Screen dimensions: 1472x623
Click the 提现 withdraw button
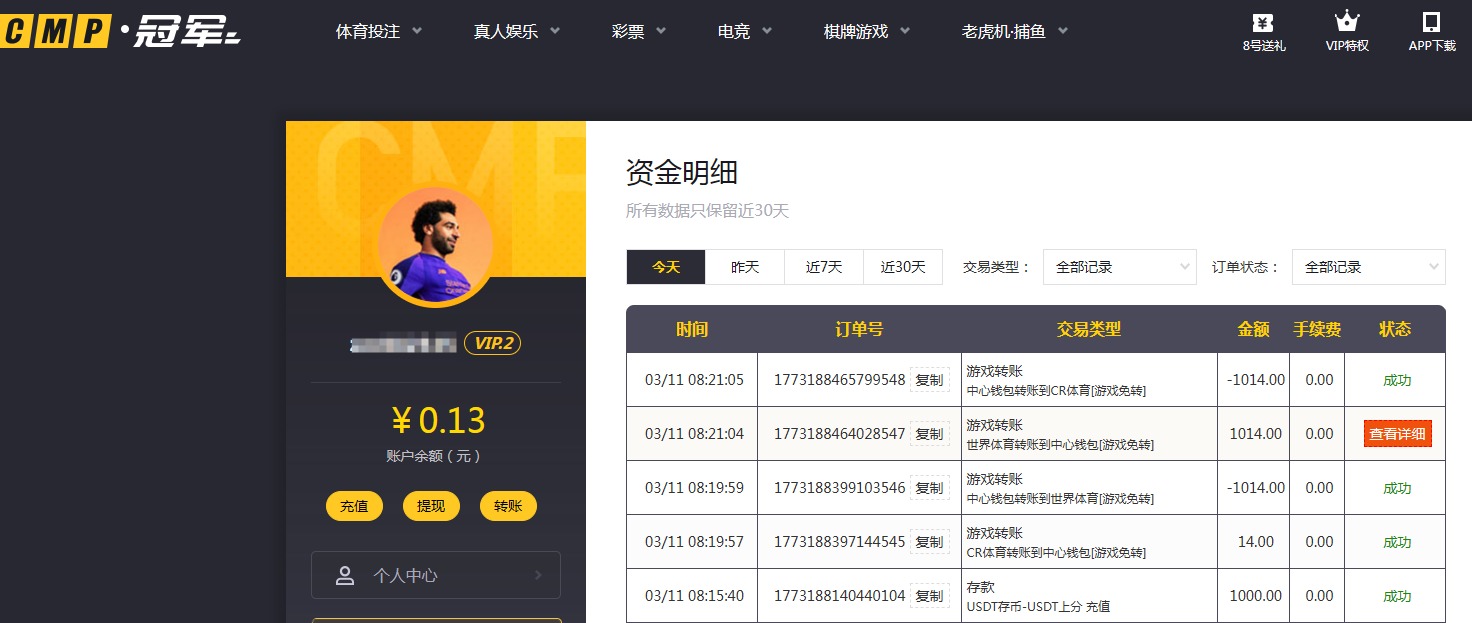coord(431,506)
